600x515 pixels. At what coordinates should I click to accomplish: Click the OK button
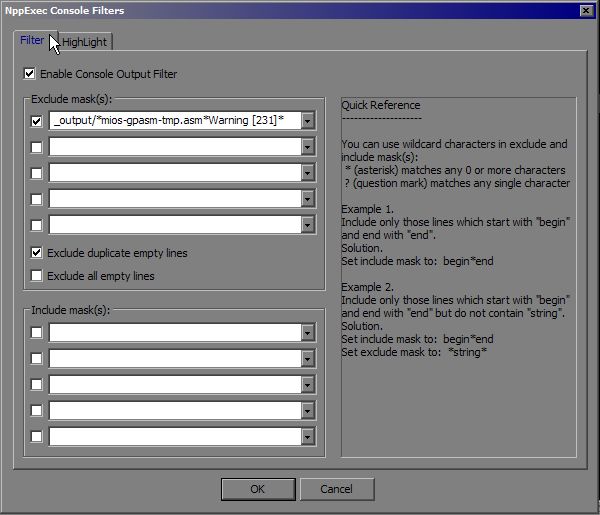pos(257,489)
